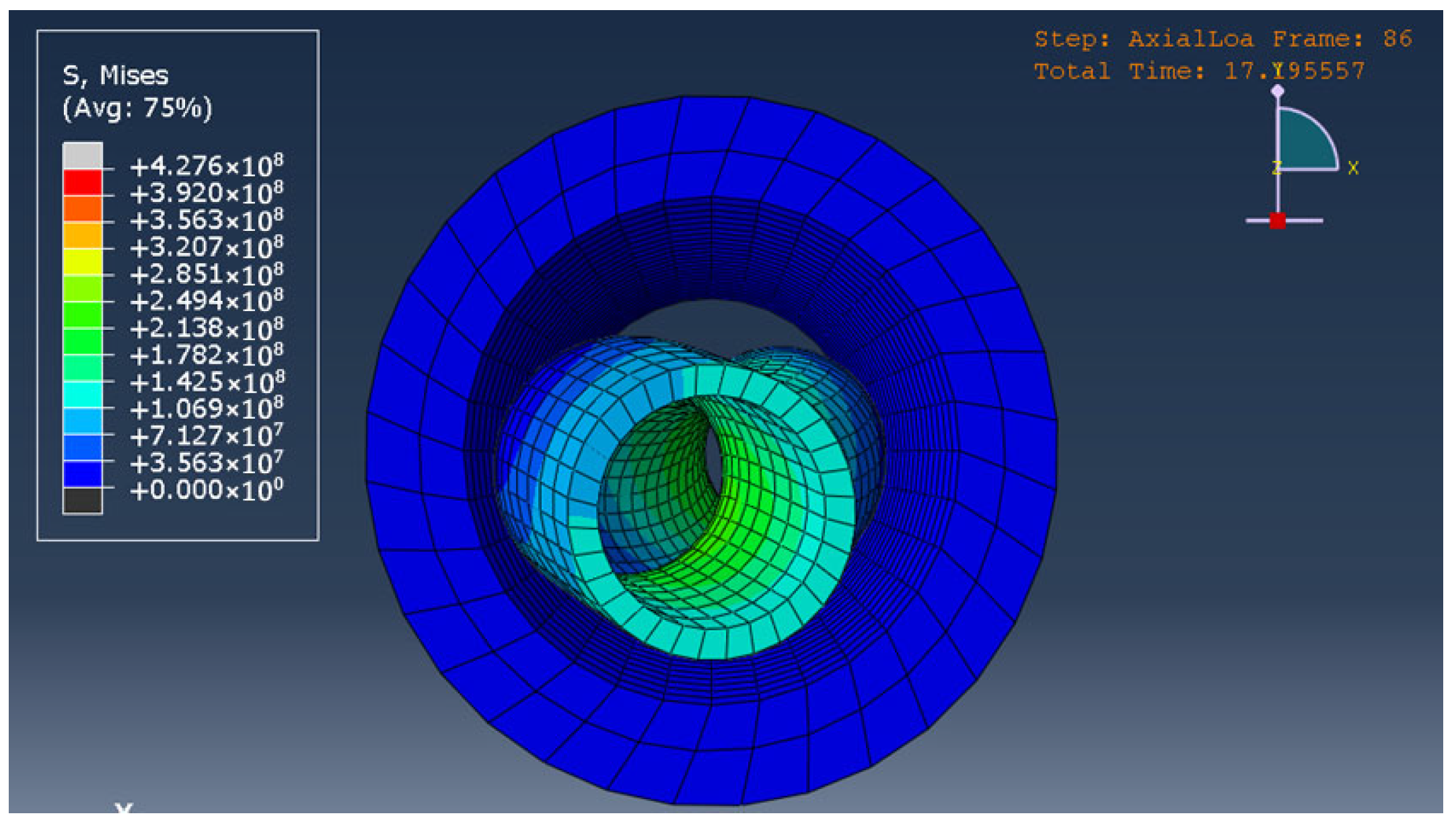Image resolution: width=1456 pixels, height=824 pixels.
Task: Click the +0.000×10⁰ minimum legend value
Action: click(x=206, y=490)
